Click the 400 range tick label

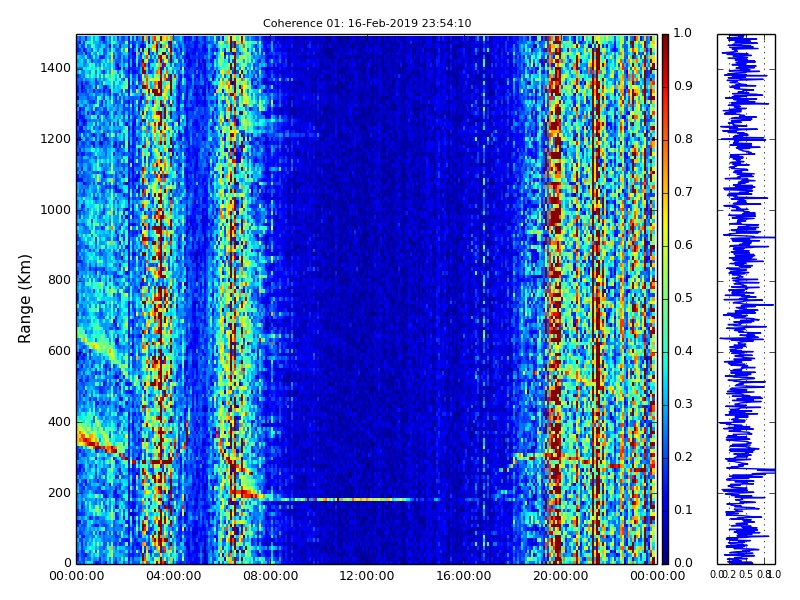tap(59, 422)
